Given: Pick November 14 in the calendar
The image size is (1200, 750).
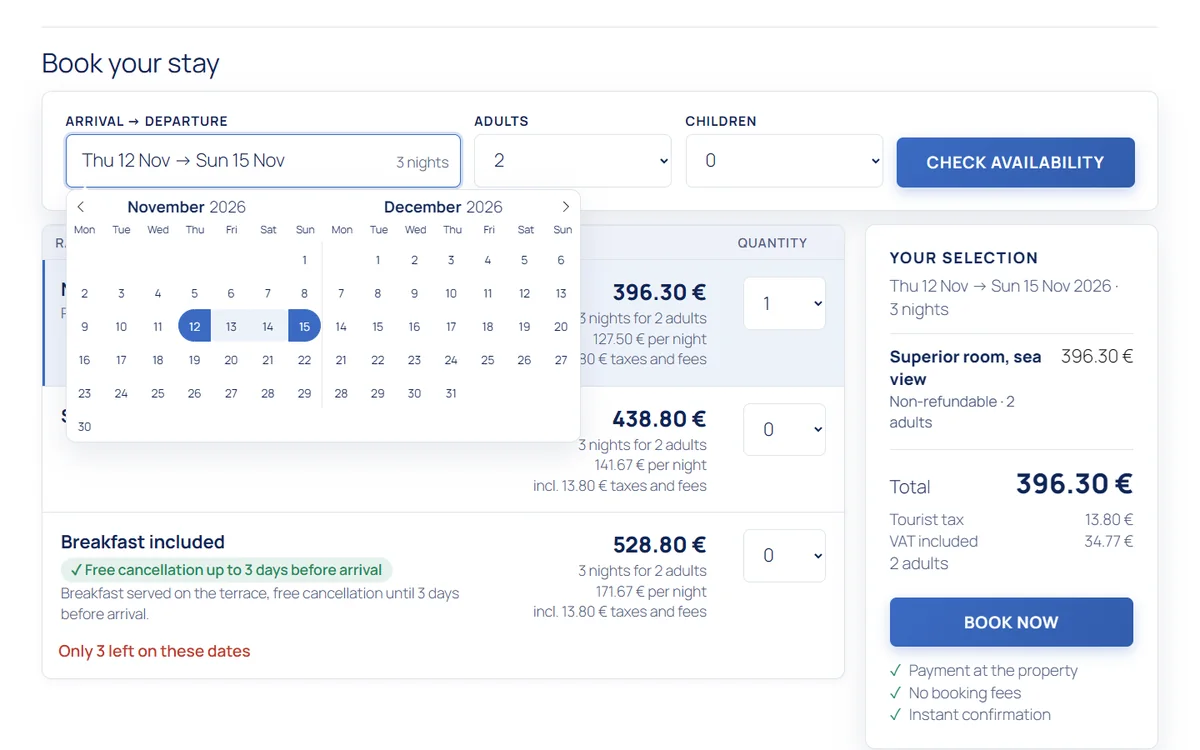Looking at the screenshot, I should click(268, 326).
